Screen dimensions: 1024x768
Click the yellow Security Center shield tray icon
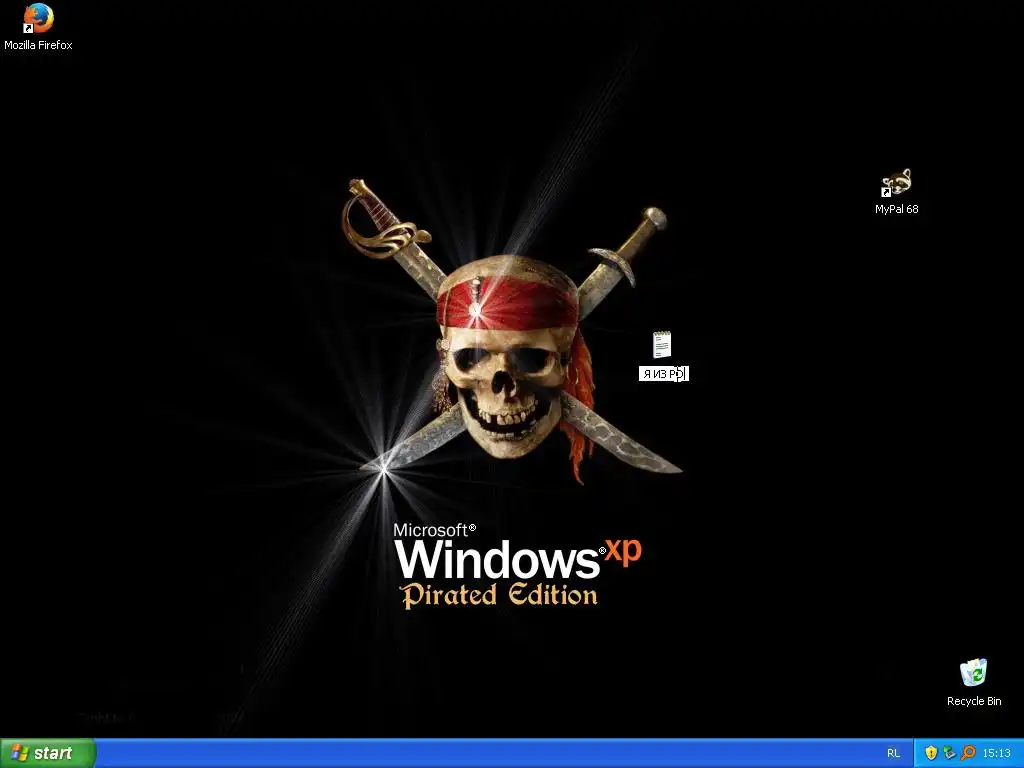(931, 753)
